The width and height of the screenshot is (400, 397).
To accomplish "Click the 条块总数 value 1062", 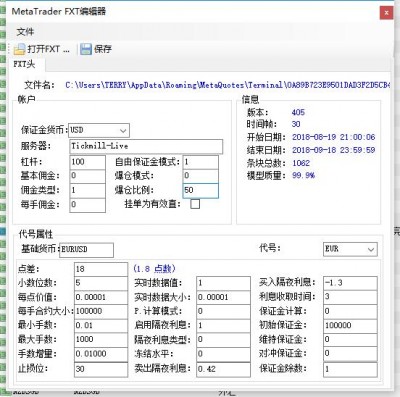I will pos(301,163).
